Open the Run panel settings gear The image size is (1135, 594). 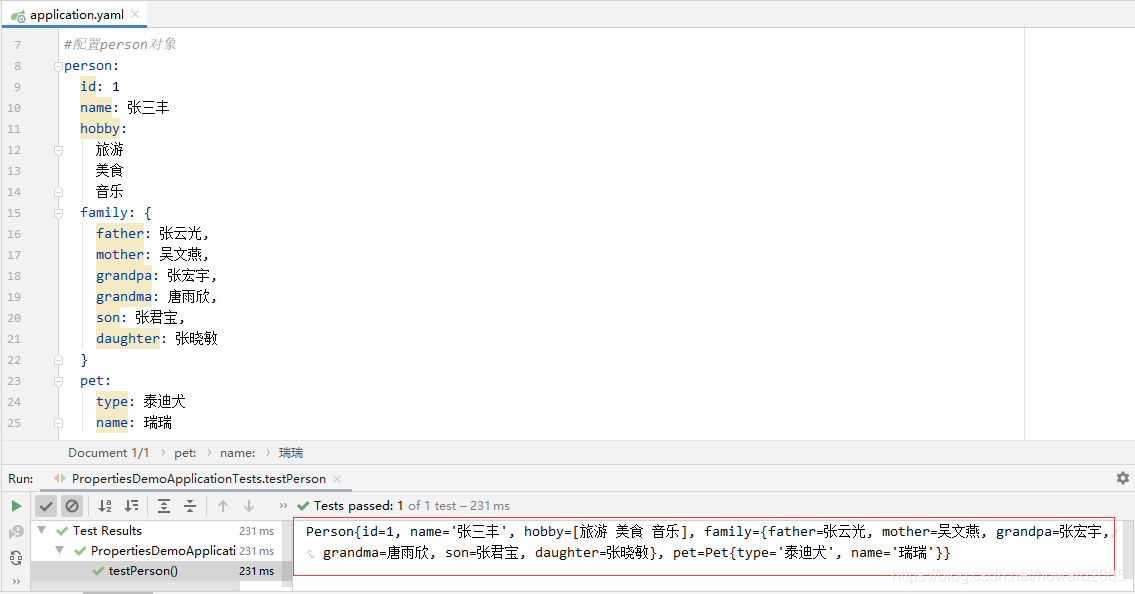coord(1123,479)
